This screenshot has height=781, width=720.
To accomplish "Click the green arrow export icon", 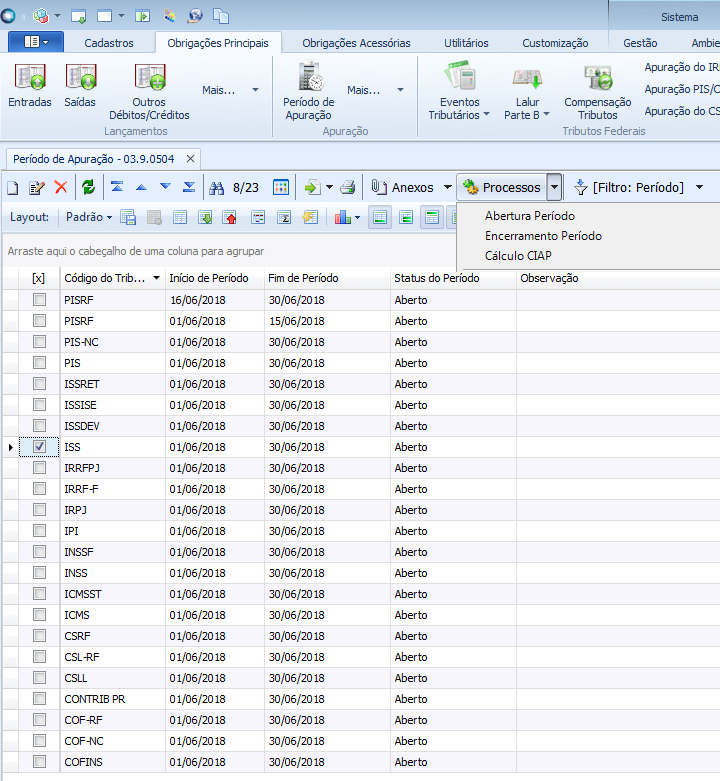I will (x=312, y=188).
